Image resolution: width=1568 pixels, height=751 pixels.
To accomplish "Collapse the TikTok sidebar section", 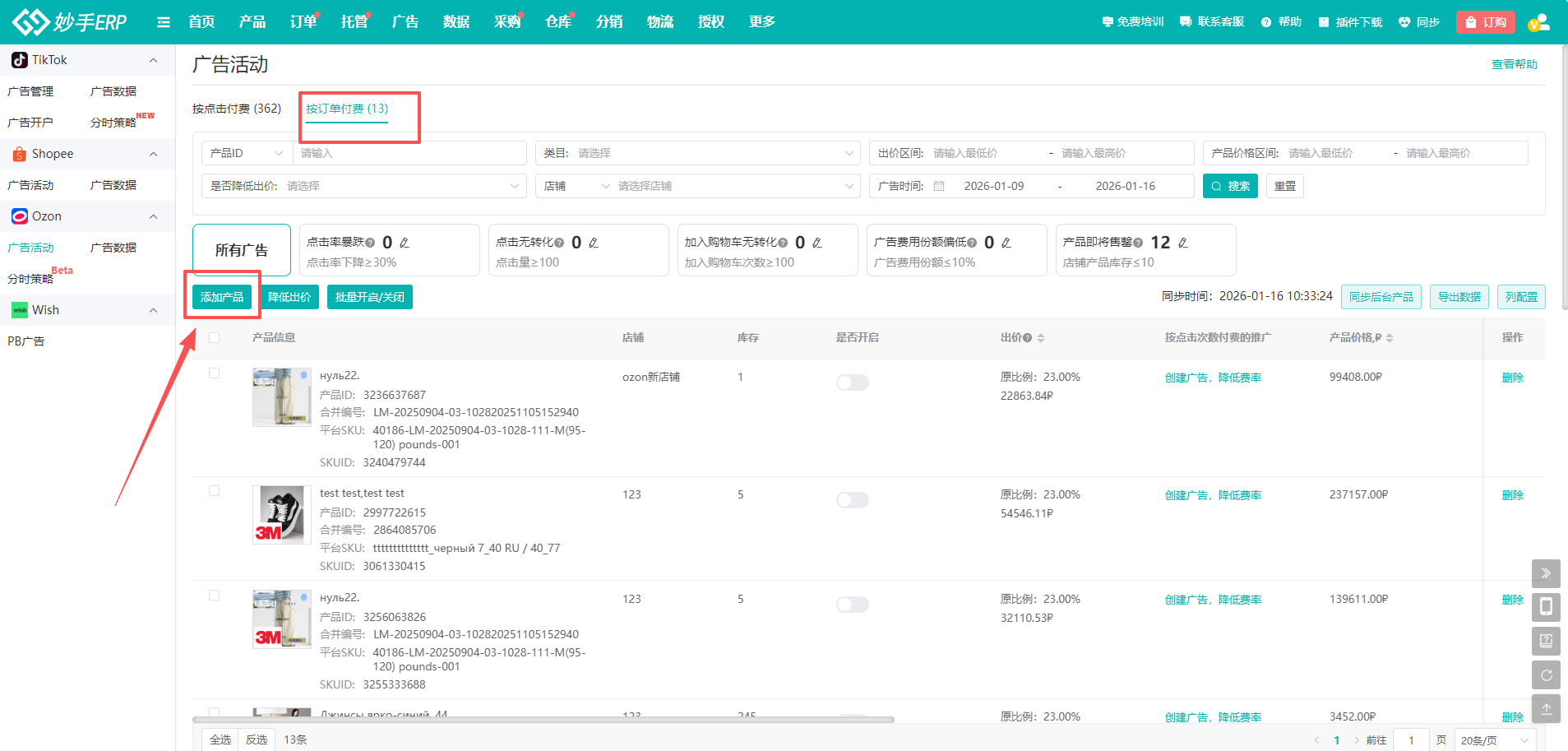I will 153,60.
